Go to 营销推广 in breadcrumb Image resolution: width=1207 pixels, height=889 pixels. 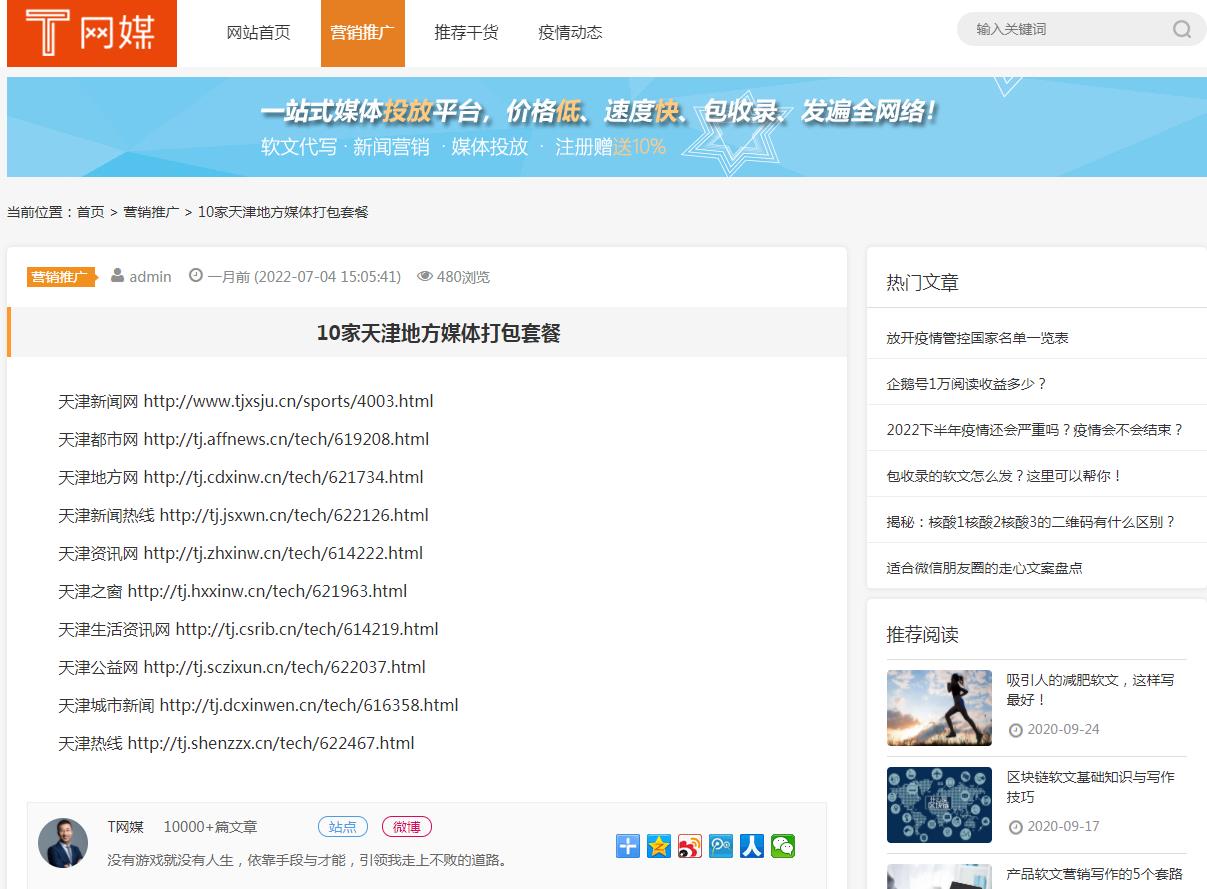152,212
